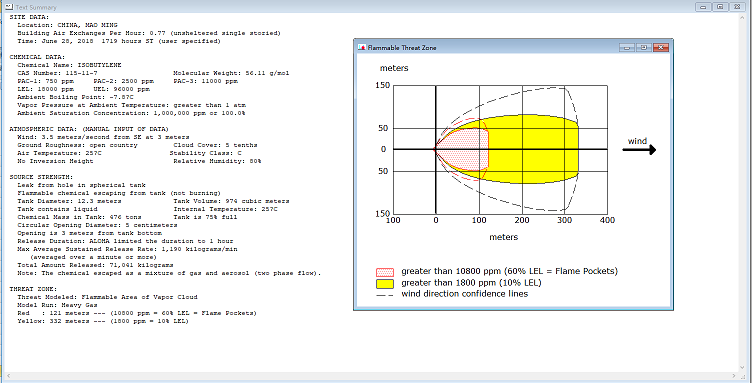
Task: Click the 'Tank Volume: 974 cubic meters' text
Action: click(231, 201)
